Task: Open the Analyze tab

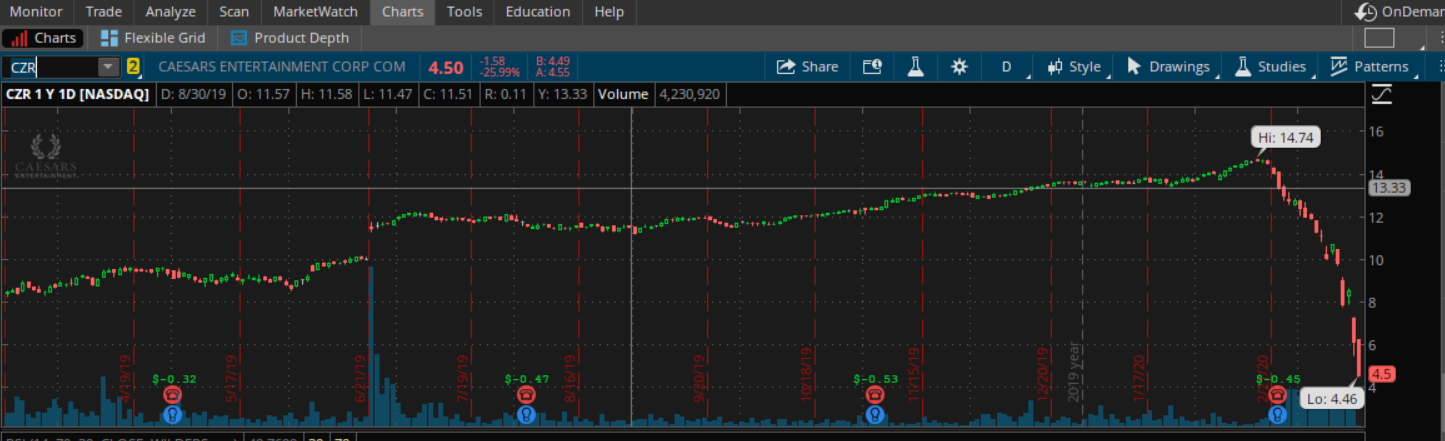Action: (x=170, y=12)
